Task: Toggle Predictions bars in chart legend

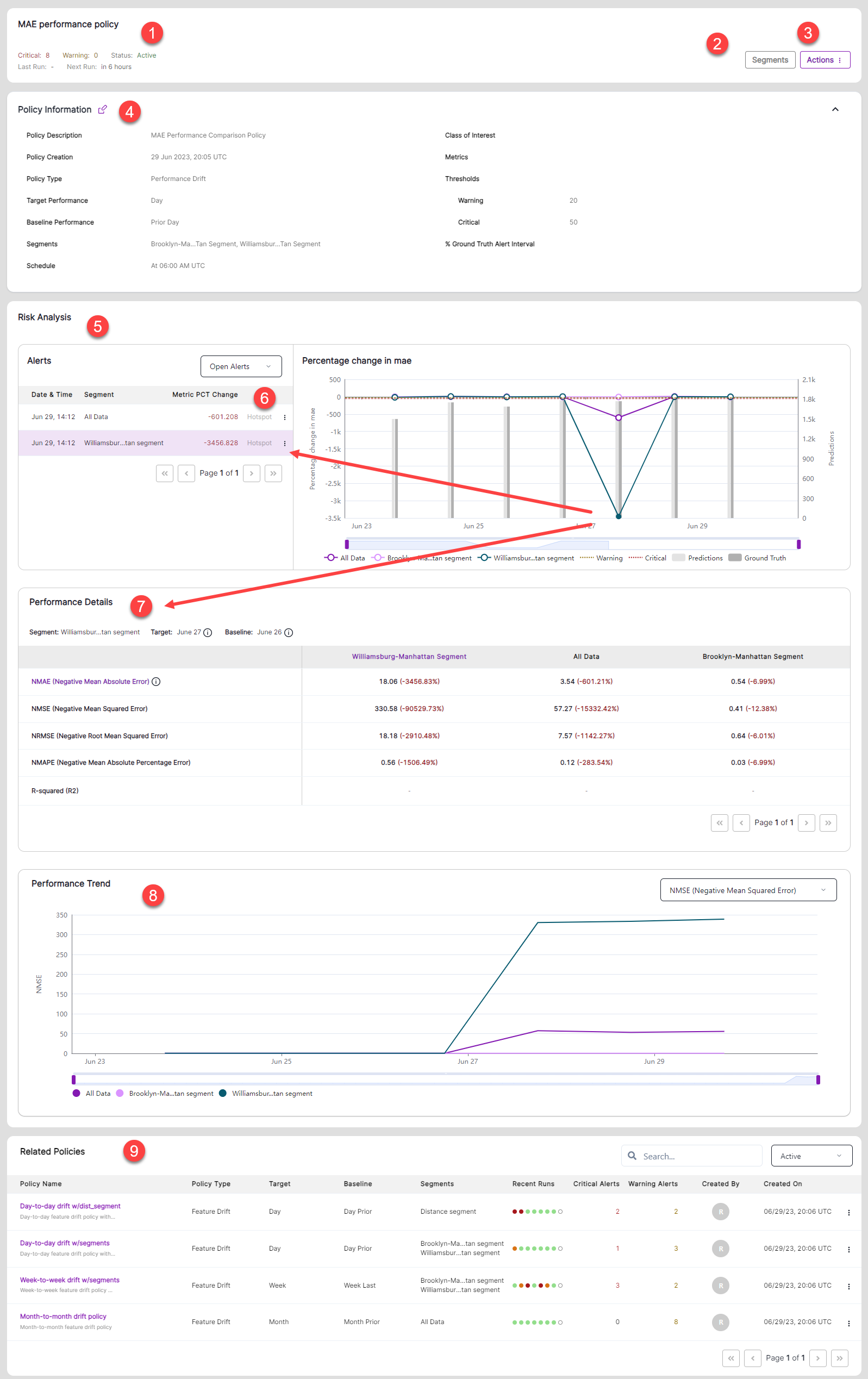Action: point(697,558)
